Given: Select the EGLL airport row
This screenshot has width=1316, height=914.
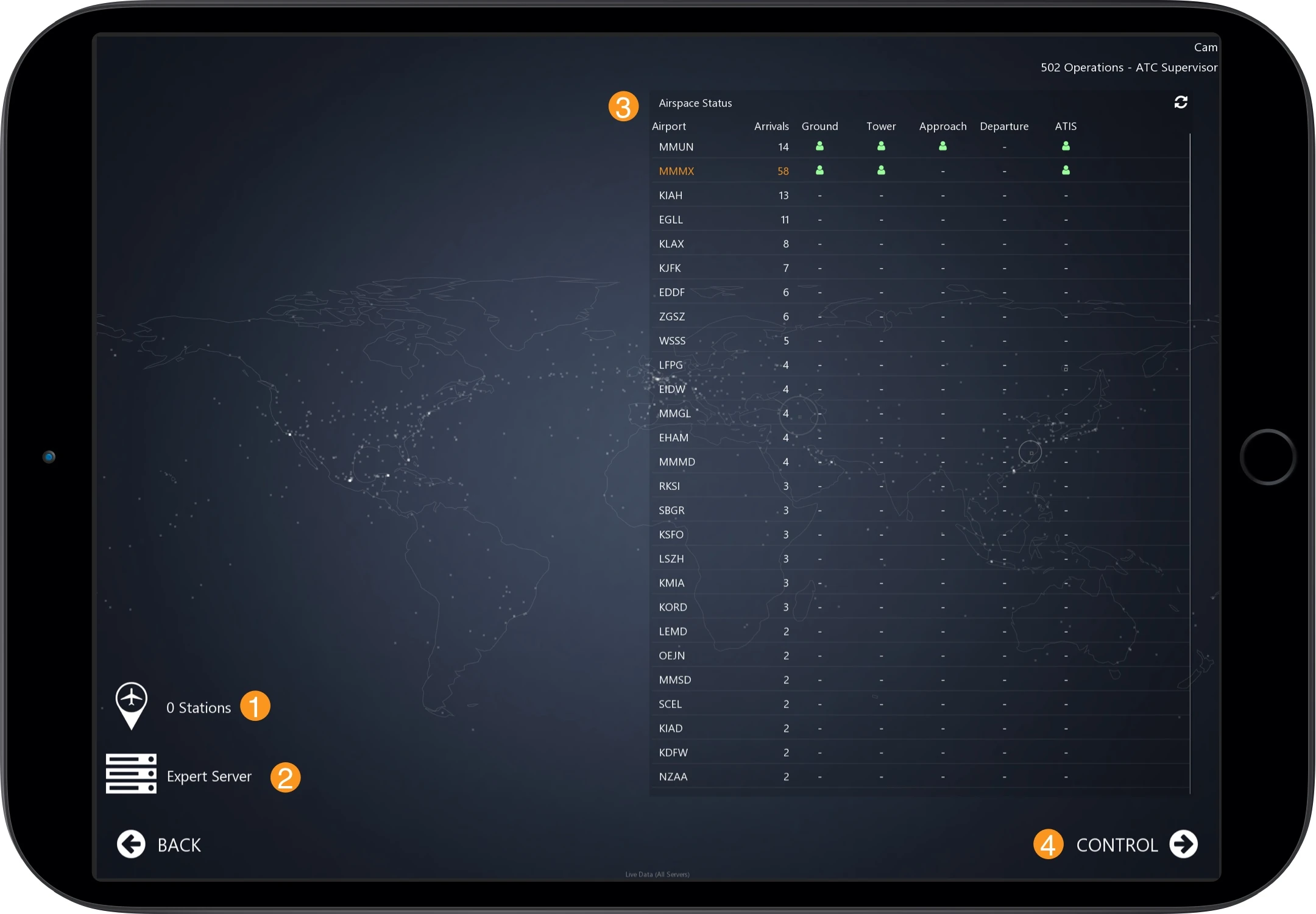Looking at the screenshot, I should [670, 220].
